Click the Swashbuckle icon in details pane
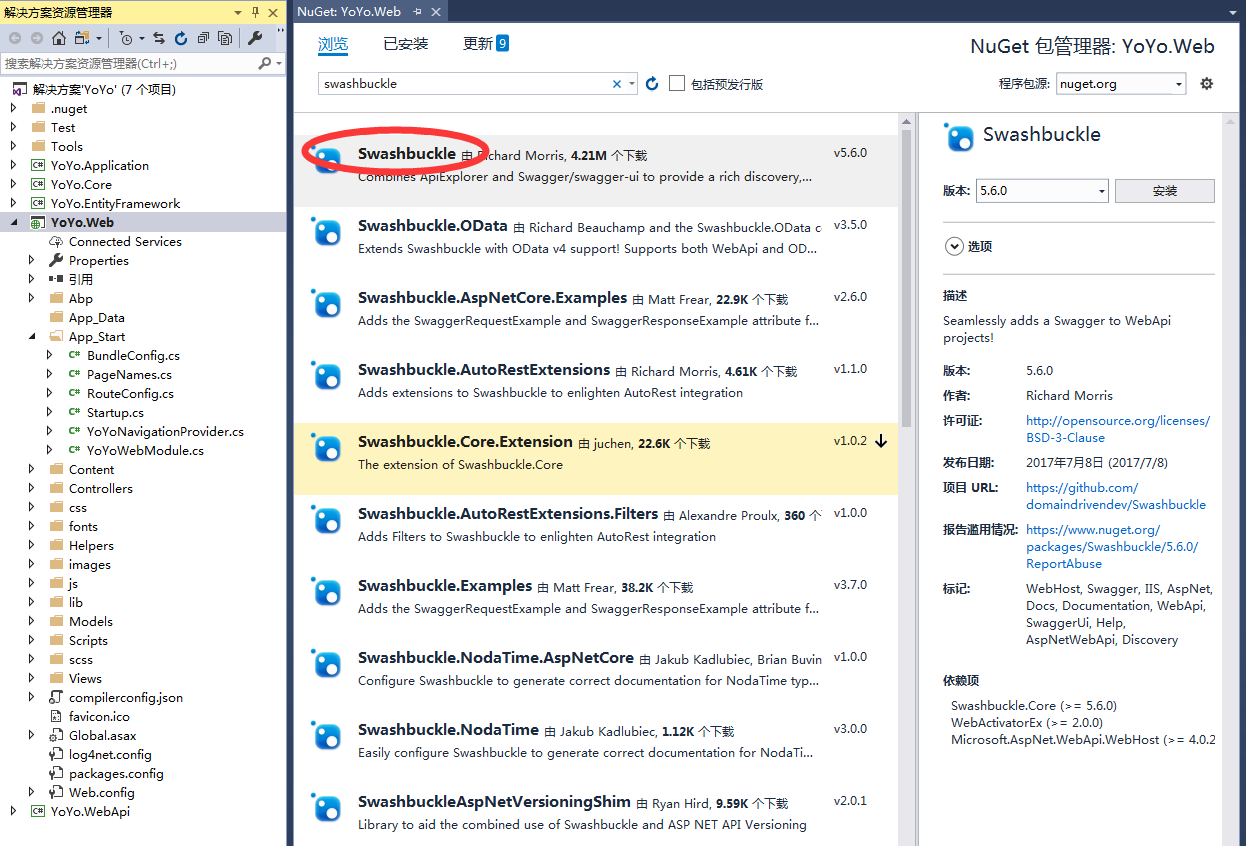1246x846 pixels. 959,138
